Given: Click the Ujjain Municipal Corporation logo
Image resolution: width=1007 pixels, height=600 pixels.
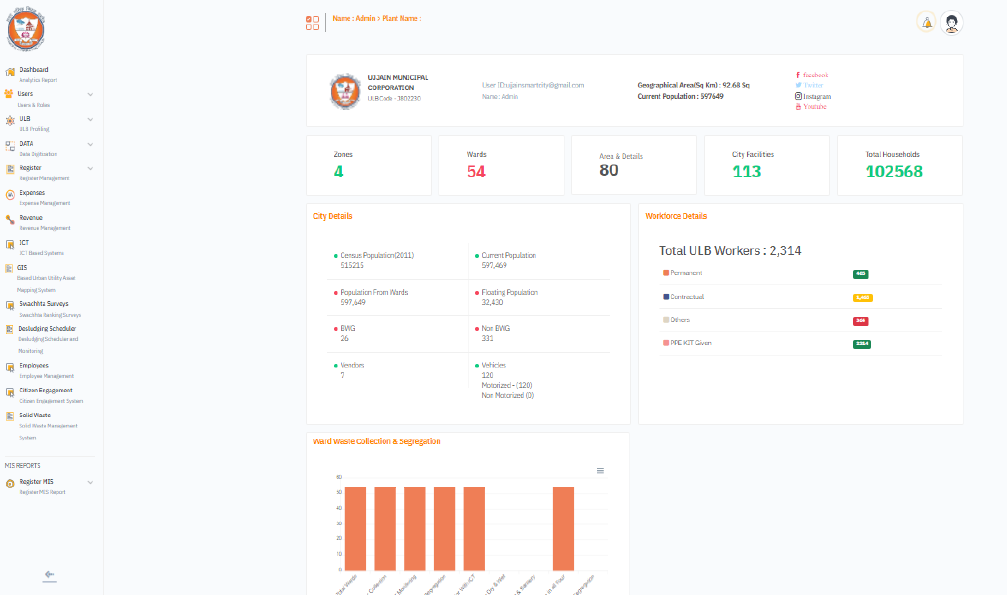Looking at the screenshot, I should coord(345,92).
